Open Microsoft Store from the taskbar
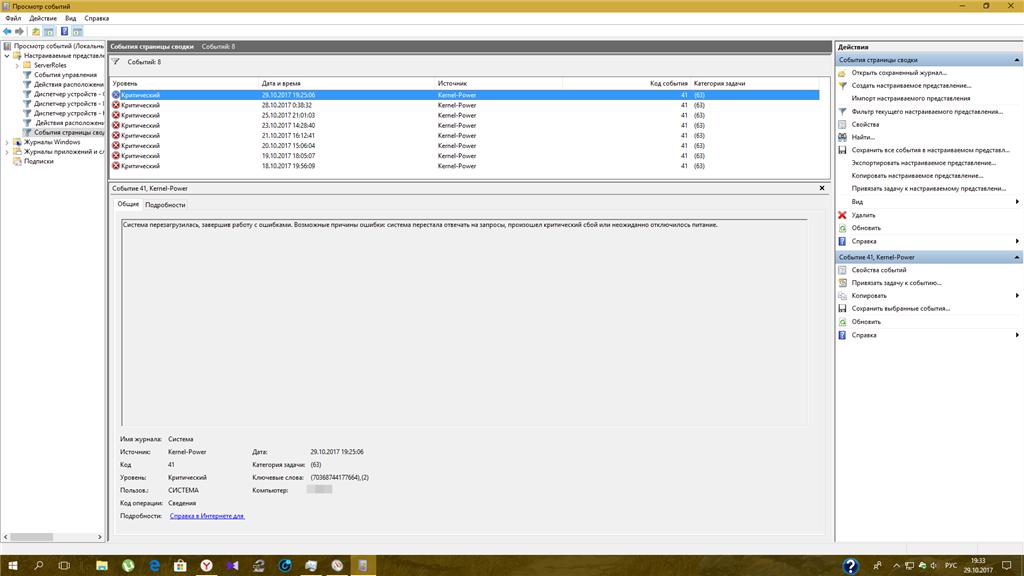The width and height of the screenshot is (1024, 576). pos(180,566)
